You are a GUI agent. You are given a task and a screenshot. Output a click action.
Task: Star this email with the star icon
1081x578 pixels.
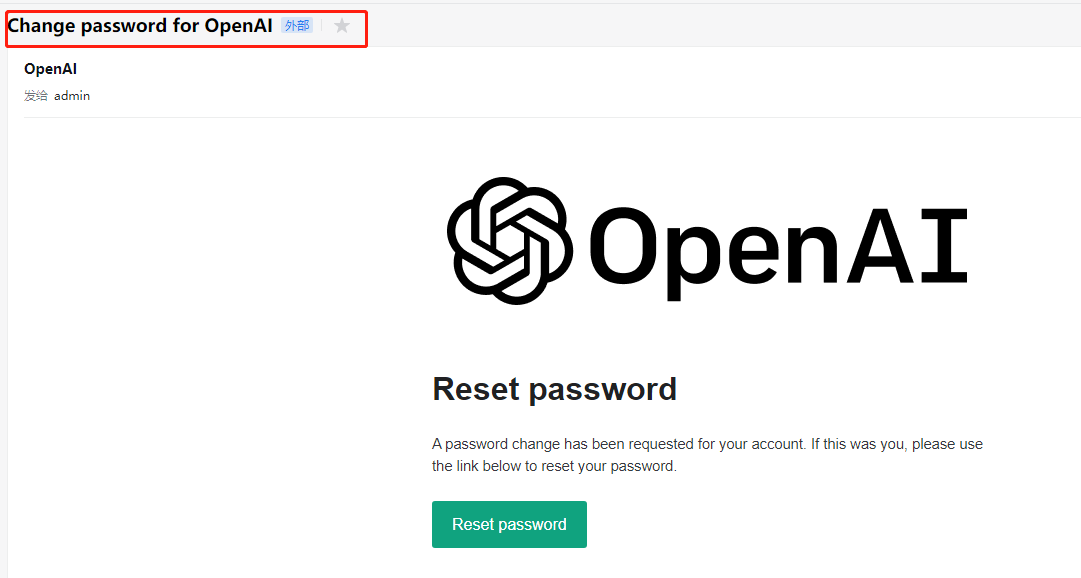tap(342, 26)
